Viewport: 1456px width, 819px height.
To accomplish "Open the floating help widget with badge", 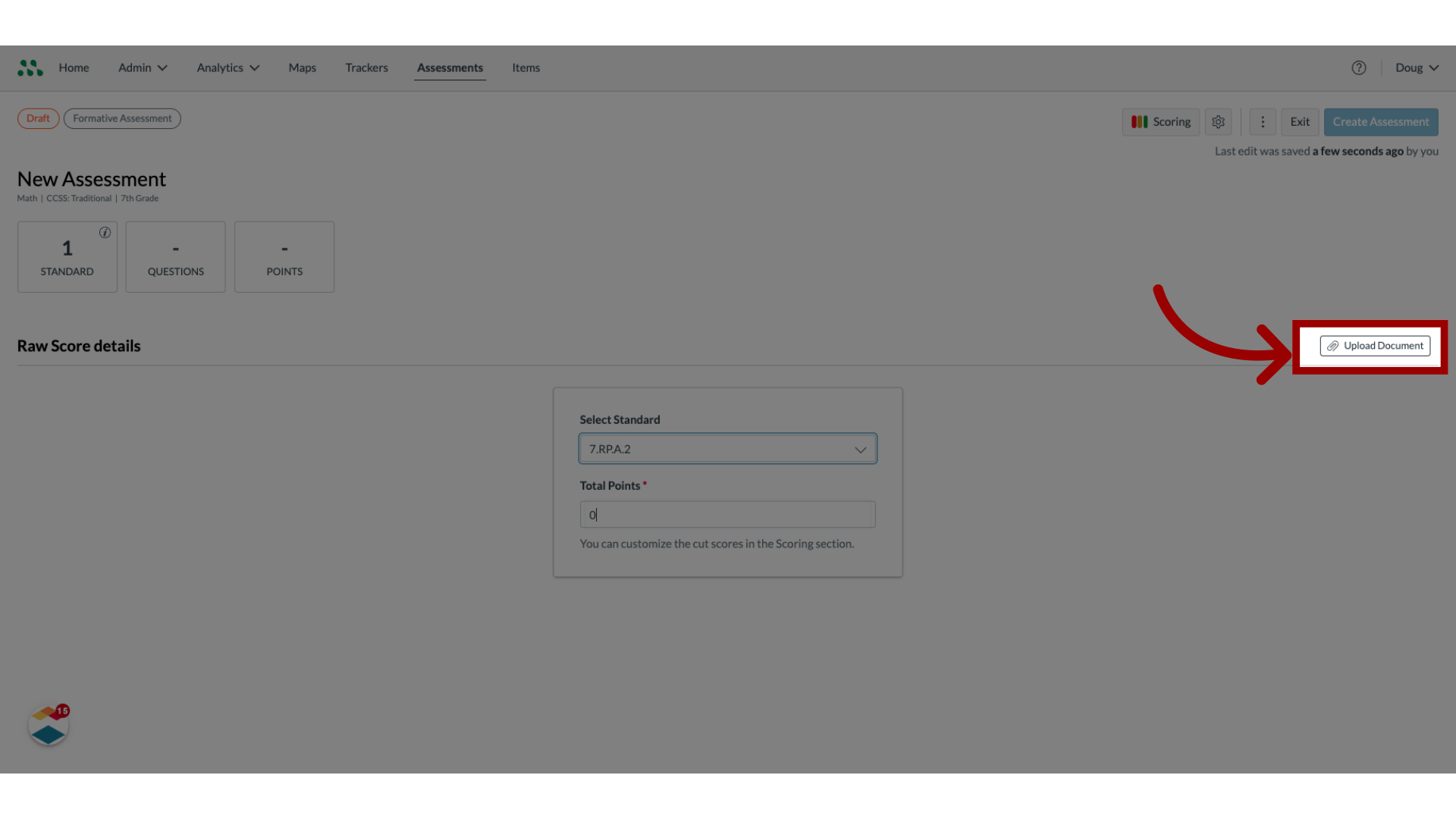I will (x=49, y=726).
